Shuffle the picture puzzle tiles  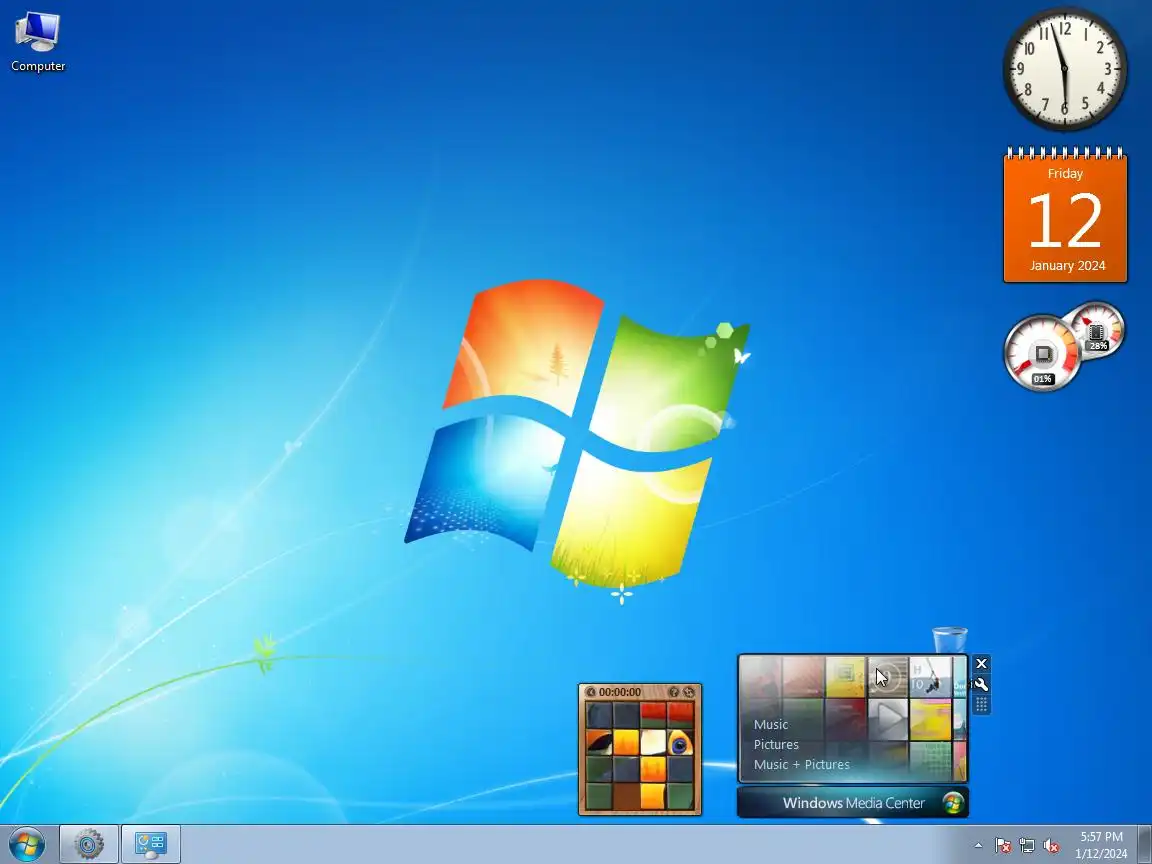(x=688, y=692)
